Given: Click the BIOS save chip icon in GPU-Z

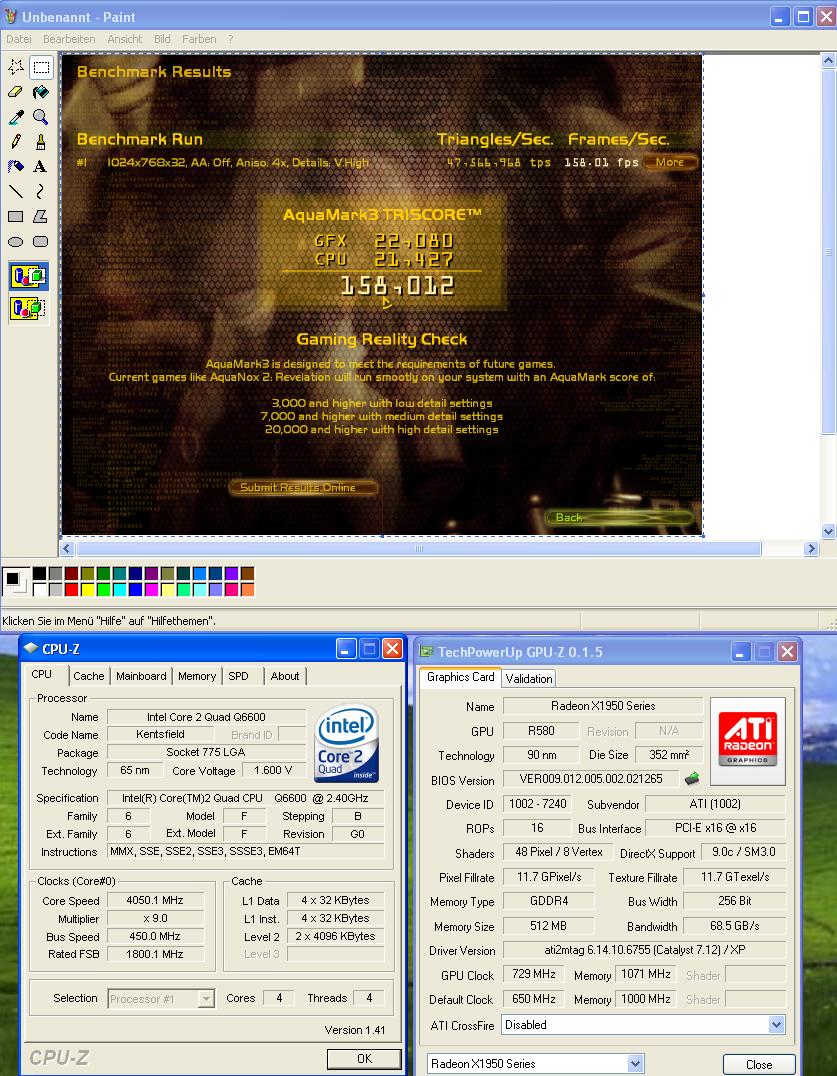Looking at the screenshot, I should (692, 778).
